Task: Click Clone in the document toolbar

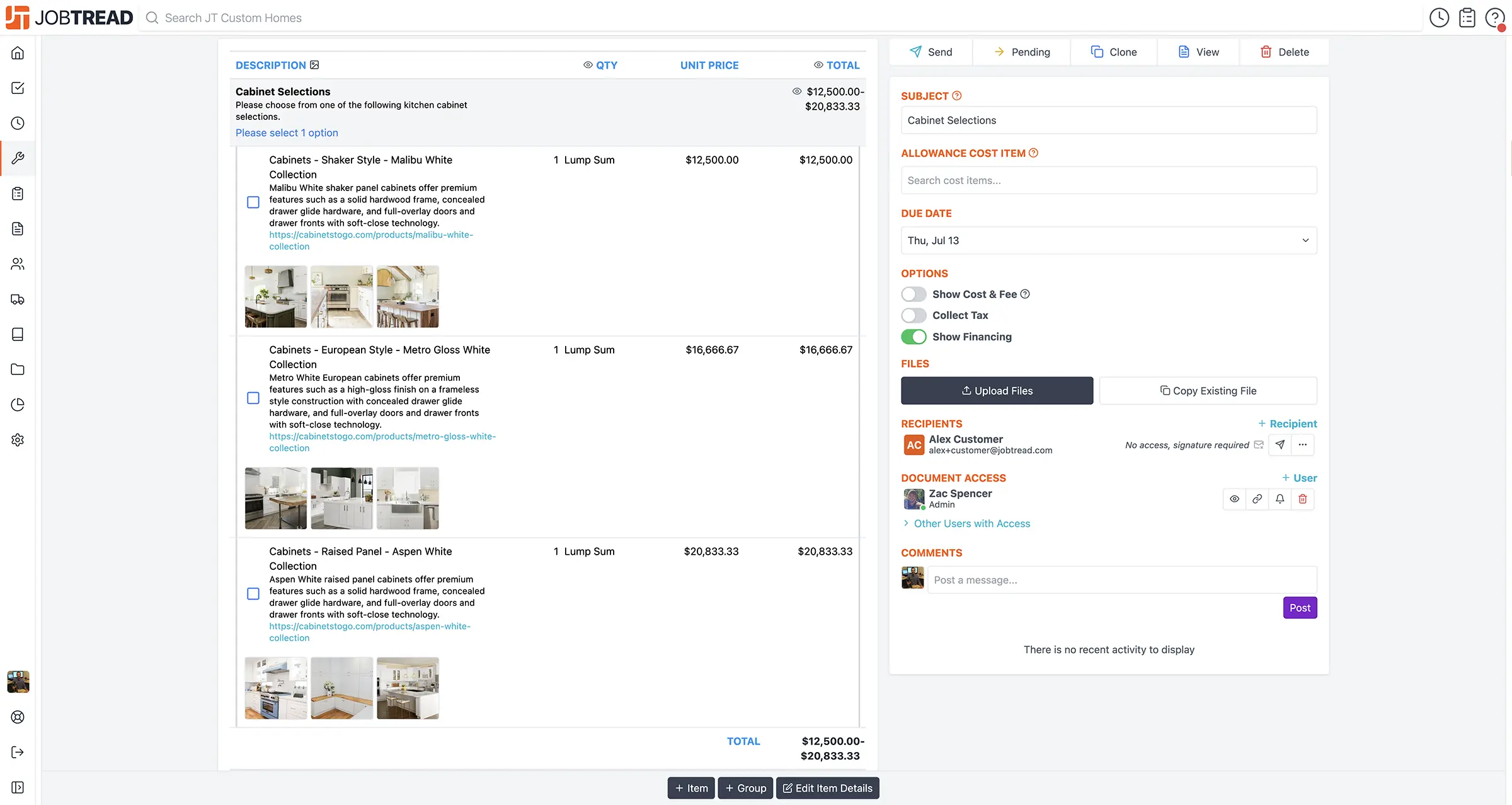Action: tap(1113, 52)
